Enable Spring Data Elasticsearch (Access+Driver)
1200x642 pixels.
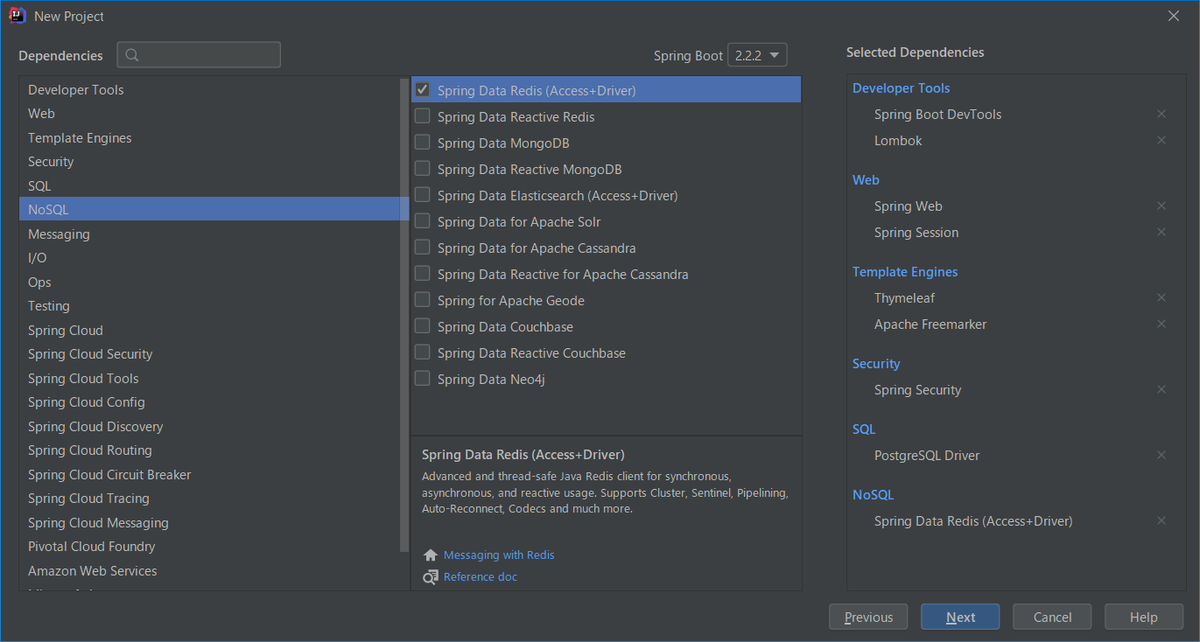[422, 195]
